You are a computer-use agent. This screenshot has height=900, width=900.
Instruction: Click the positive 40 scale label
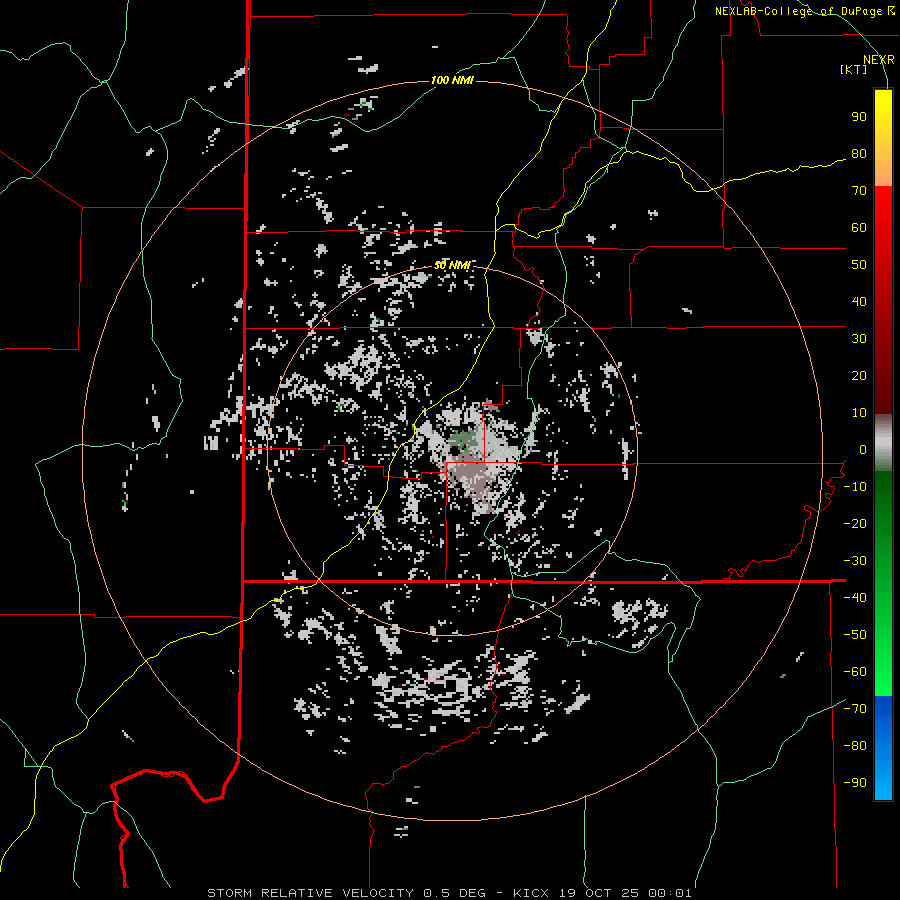[x=859, y=302]
